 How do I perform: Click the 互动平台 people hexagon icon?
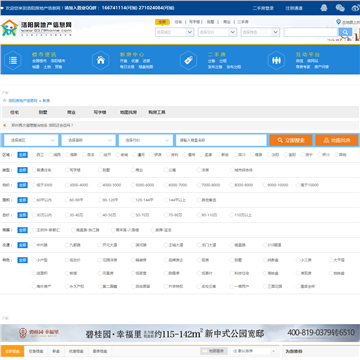[x=276, y=60]
